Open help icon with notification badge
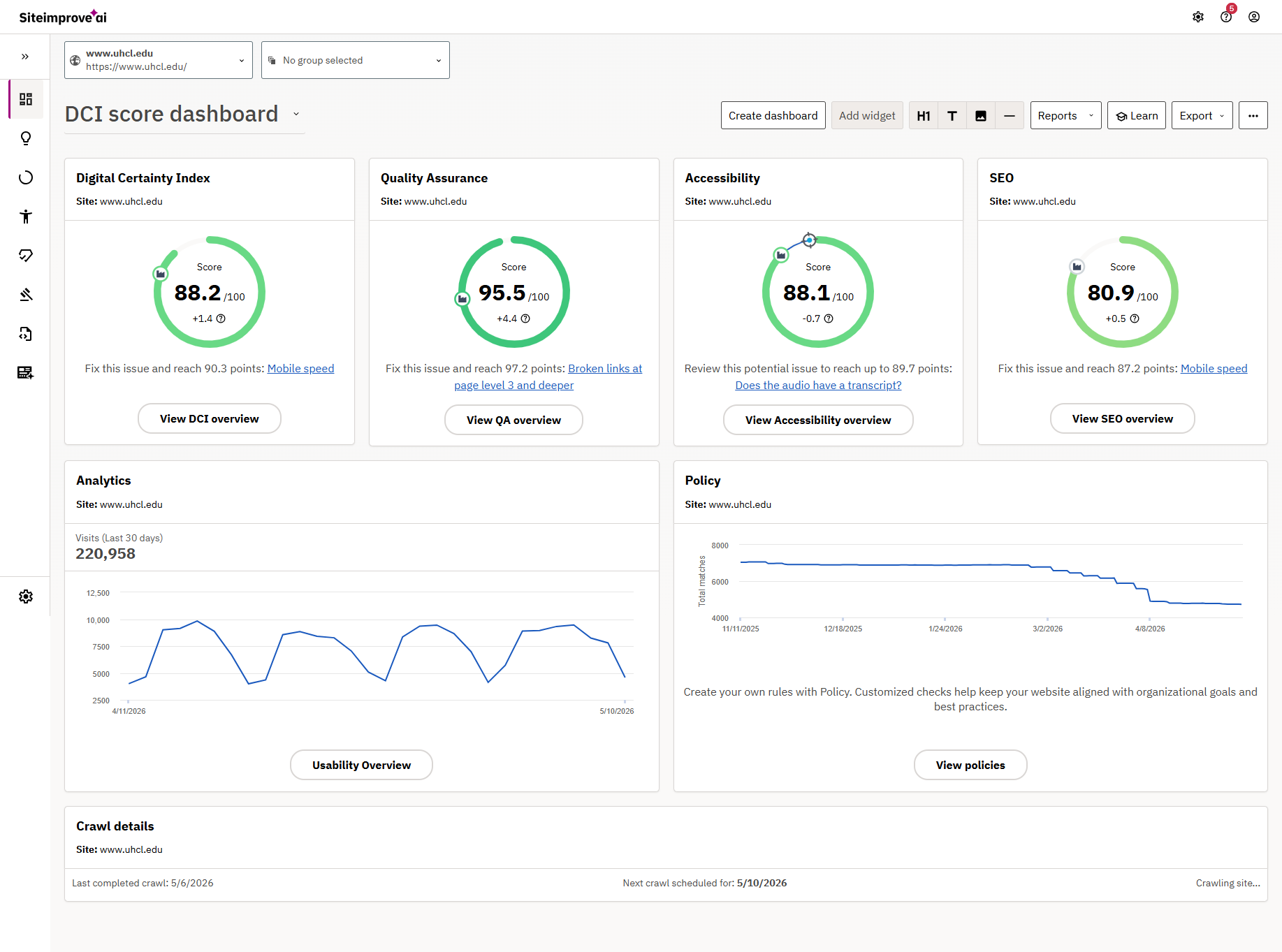 (1226, 17)
